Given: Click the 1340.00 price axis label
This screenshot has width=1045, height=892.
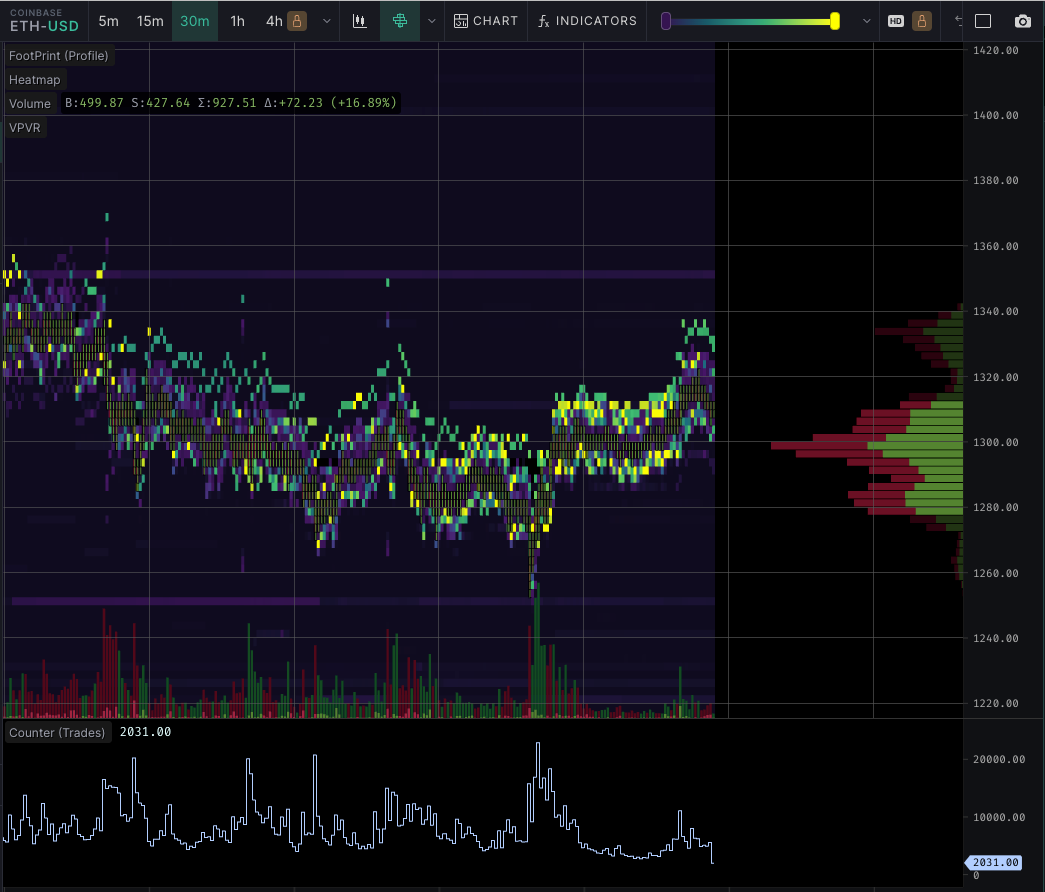Looking at the screenshot, I should click(996, 311).
